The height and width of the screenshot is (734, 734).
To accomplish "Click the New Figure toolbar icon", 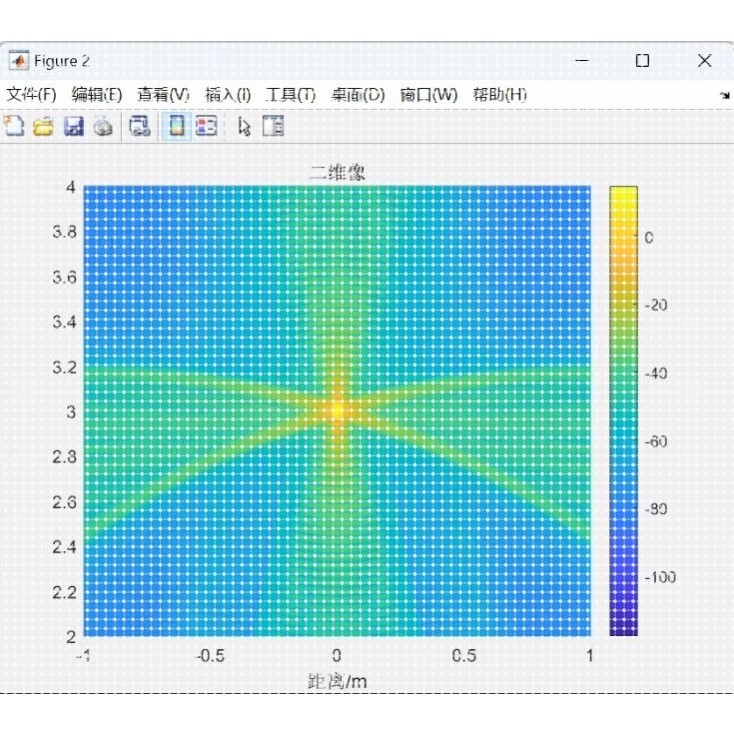I will click(x=14, y=126).
